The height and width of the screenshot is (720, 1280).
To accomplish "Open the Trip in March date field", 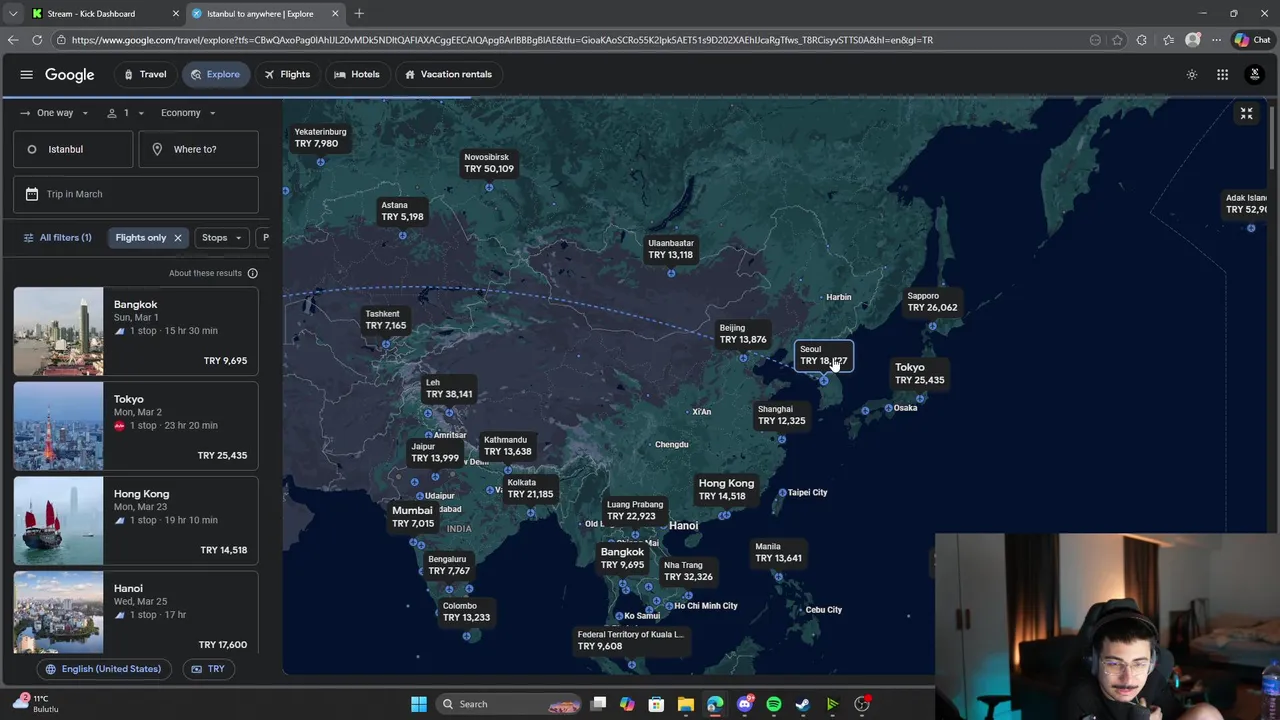I will coord(136,194).
